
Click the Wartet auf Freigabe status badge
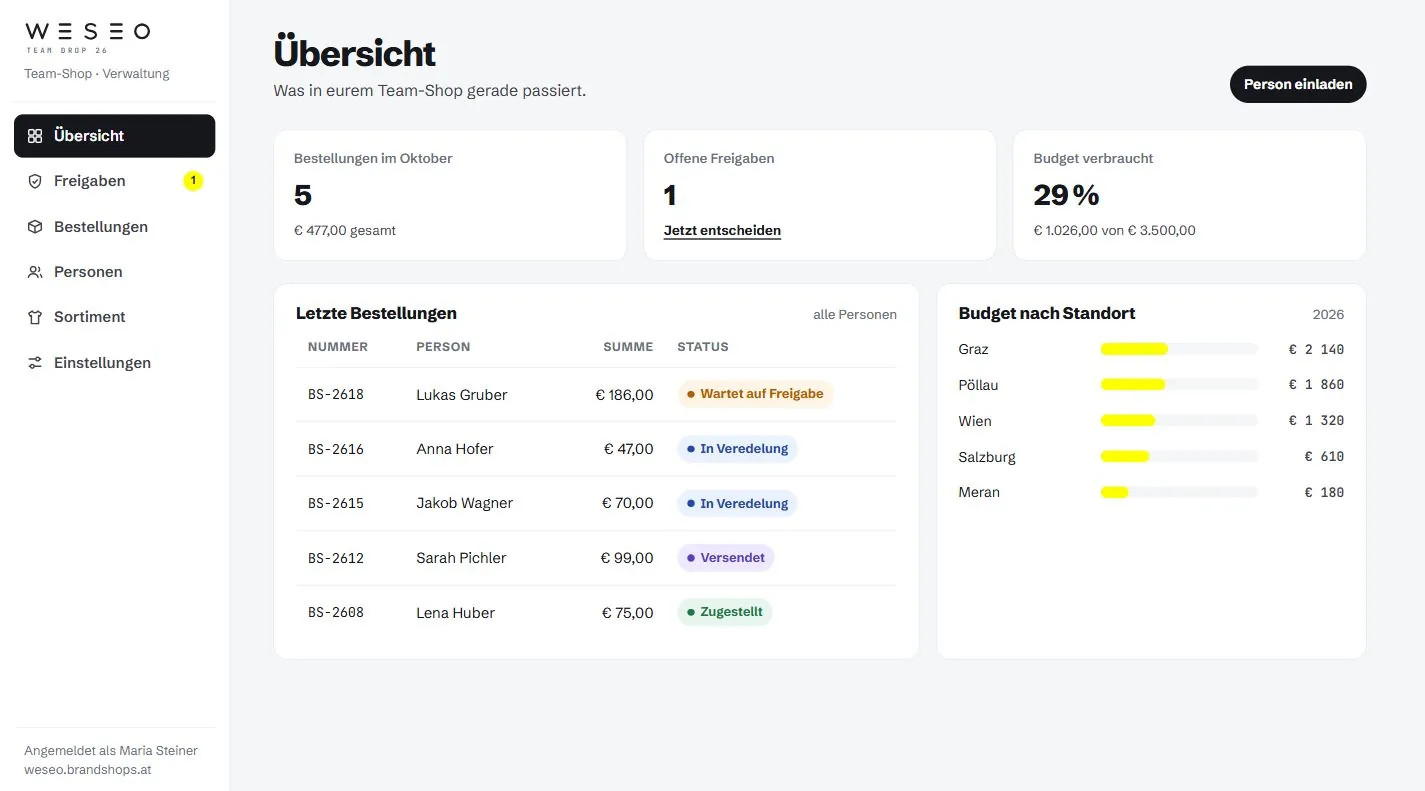755,394
